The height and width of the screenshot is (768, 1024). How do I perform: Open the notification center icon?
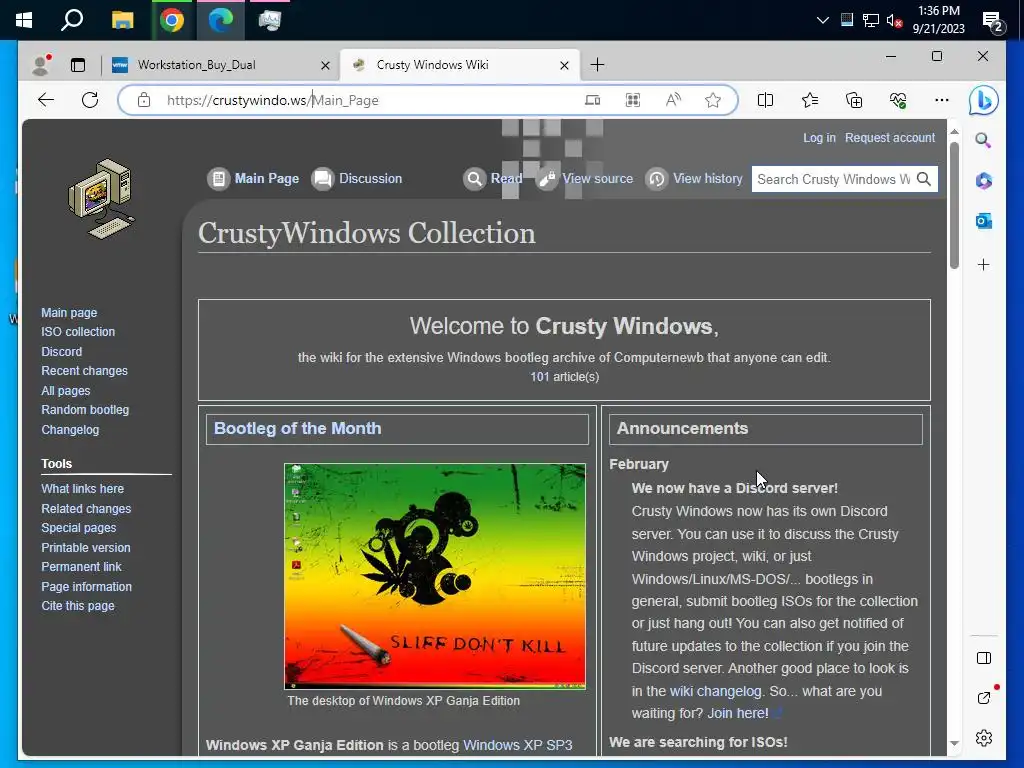point(993,22)
